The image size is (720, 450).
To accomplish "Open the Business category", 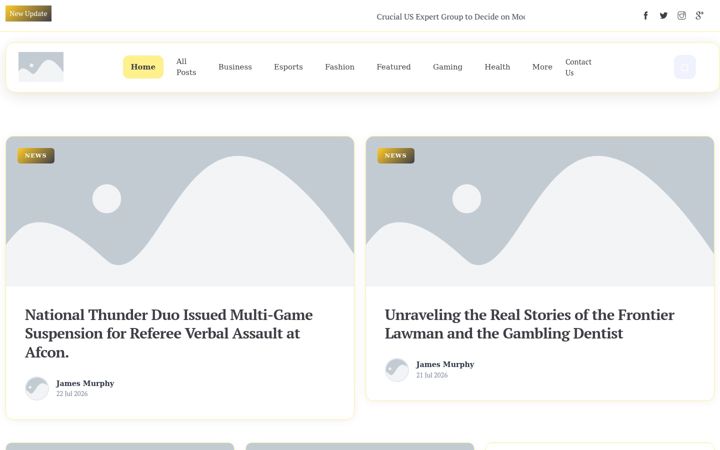I will click(235, 67).
